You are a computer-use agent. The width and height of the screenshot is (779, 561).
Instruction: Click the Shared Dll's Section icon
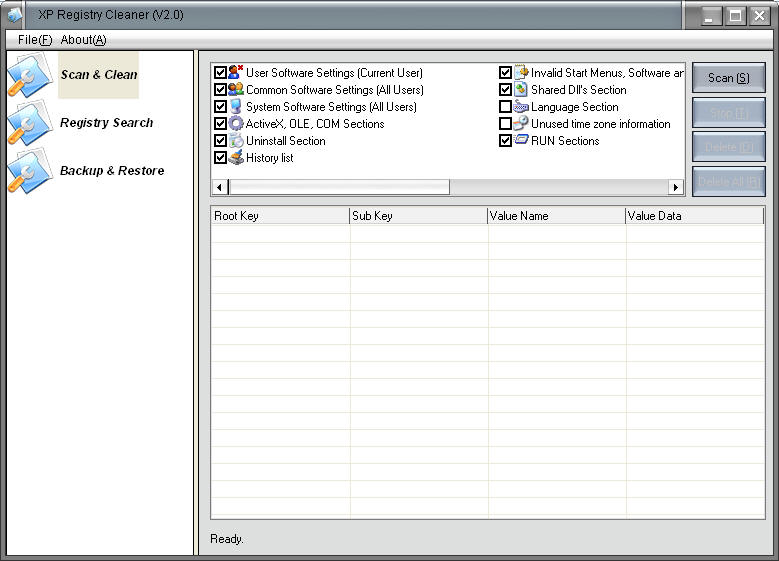(521, 90)
